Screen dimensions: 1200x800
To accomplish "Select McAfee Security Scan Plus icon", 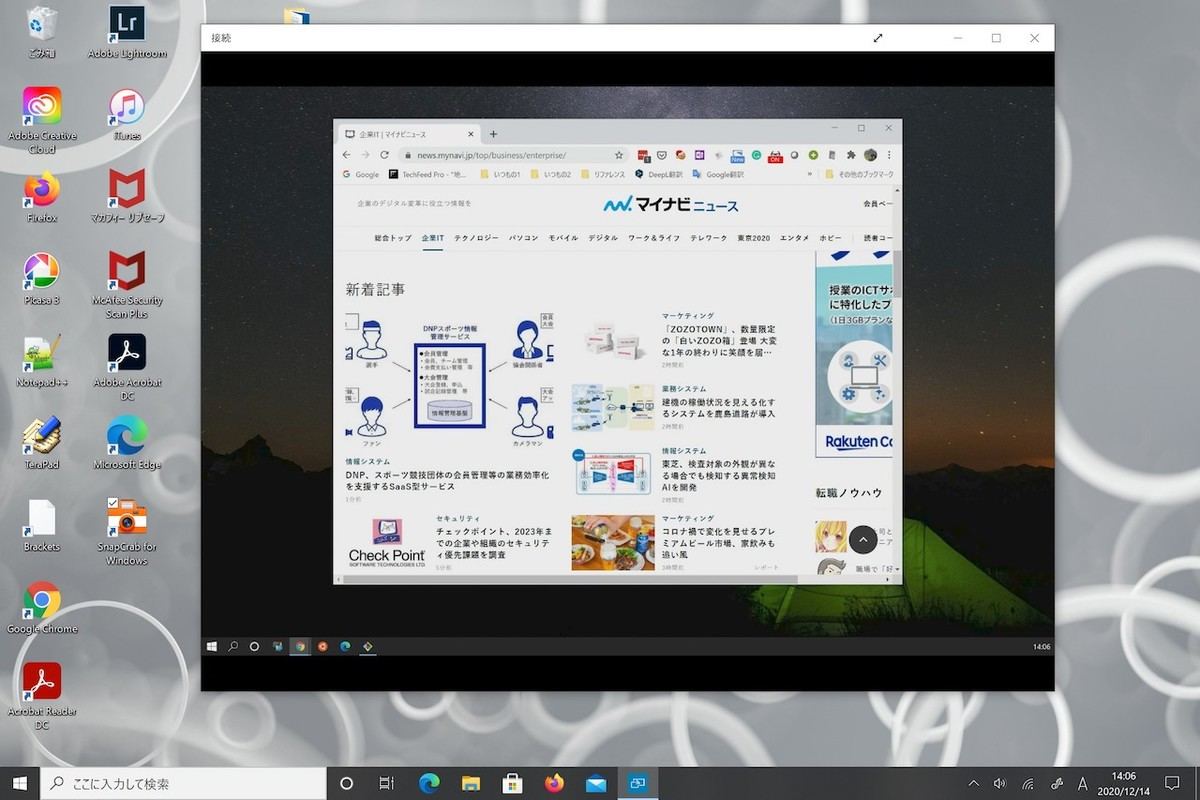I will (x=127, y=284).
